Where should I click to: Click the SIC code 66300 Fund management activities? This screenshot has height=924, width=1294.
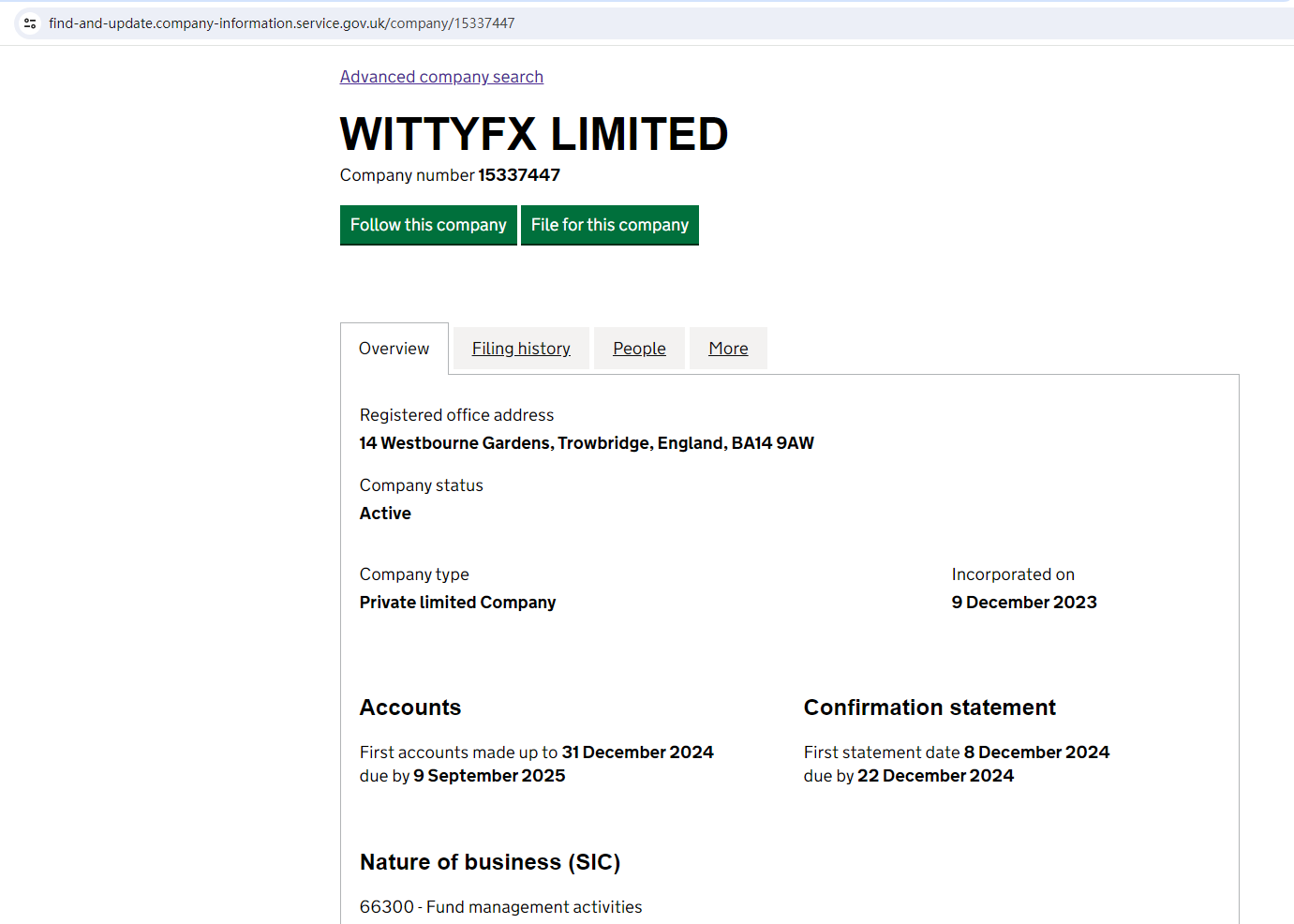(x=501, y=907)
